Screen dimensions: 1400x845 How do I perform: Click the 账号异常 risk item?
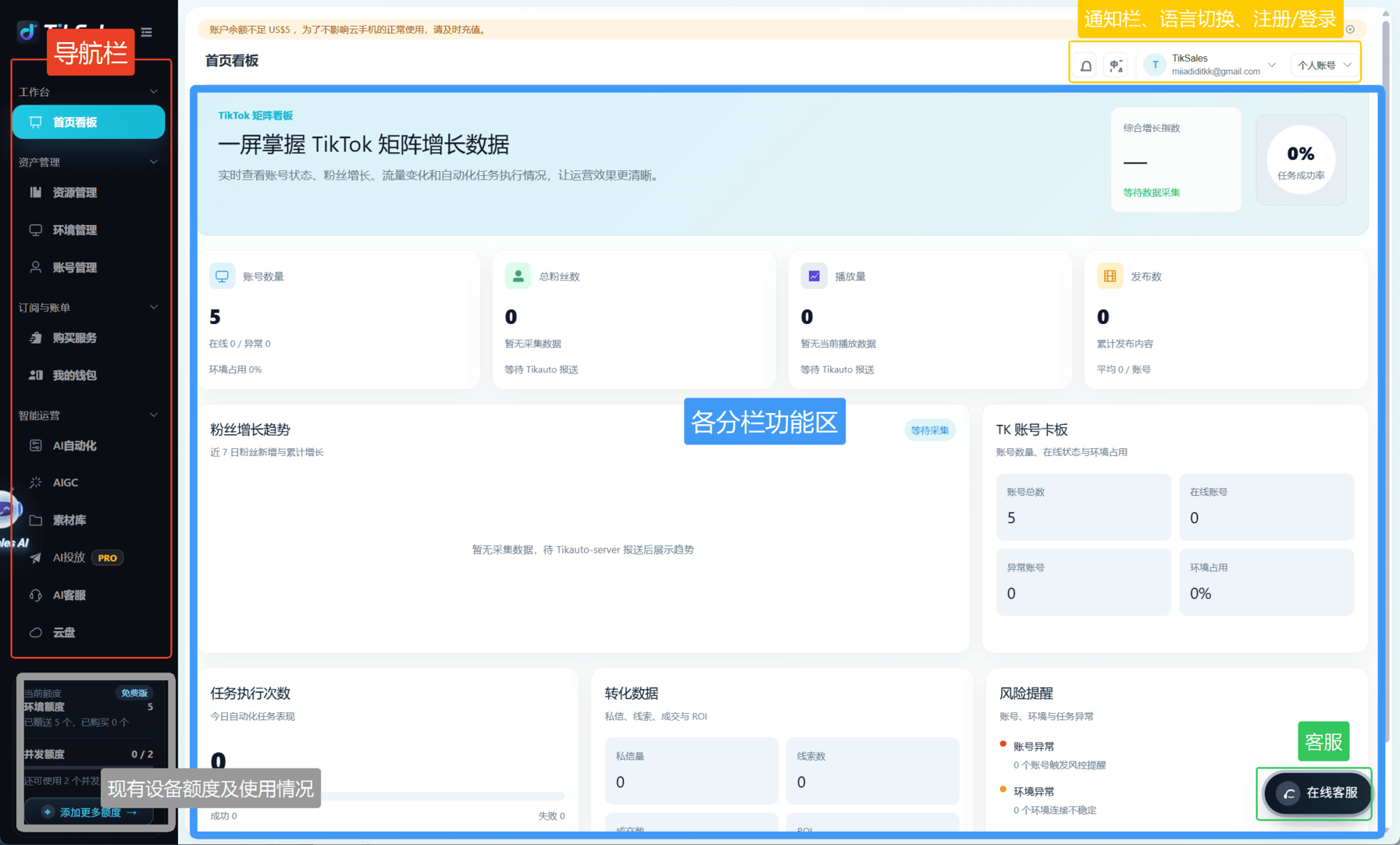tap(1053, 755)
